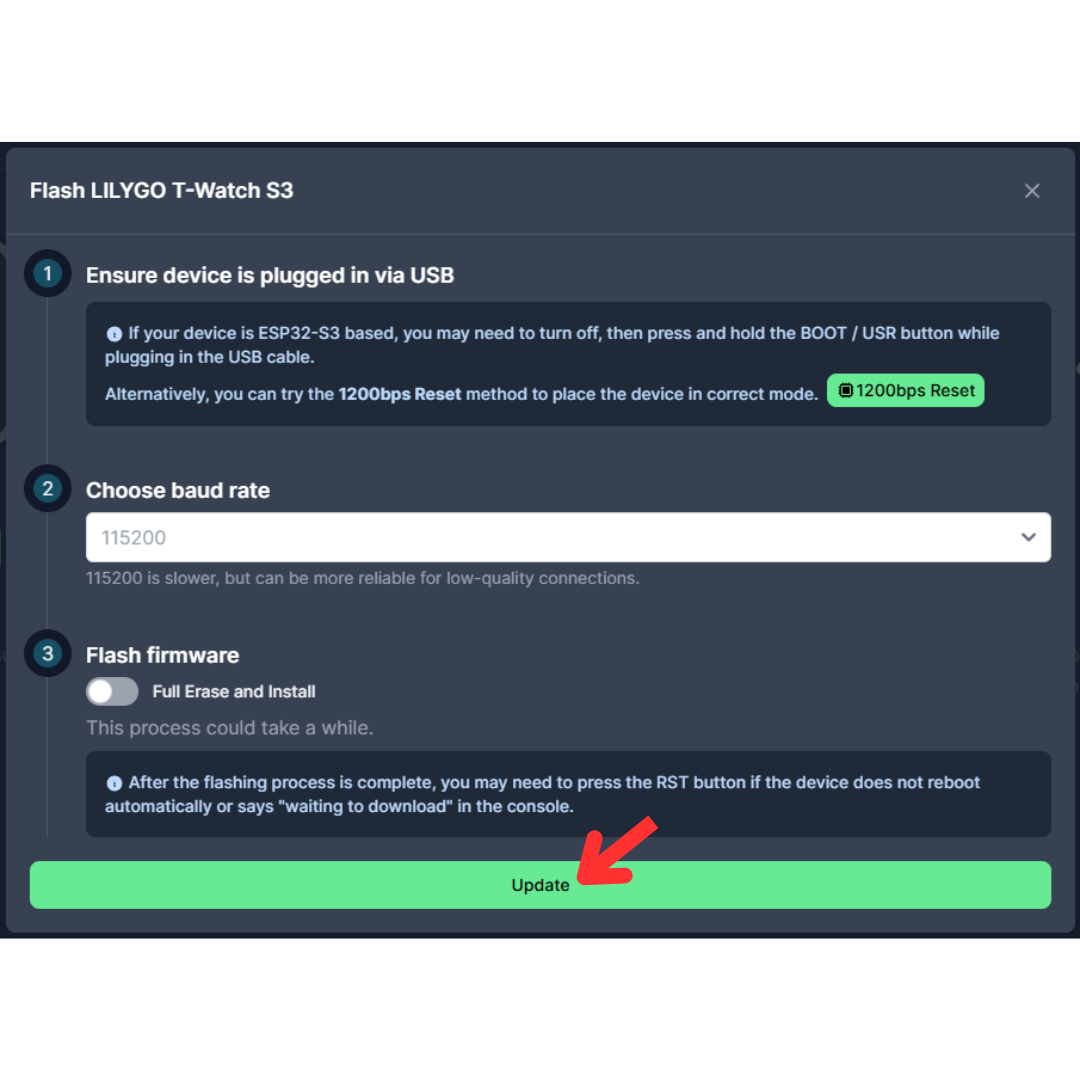Click the step 1 number badge
Screen dimensions: 1080x1080
pyautogui.click(x=48, y=273)
